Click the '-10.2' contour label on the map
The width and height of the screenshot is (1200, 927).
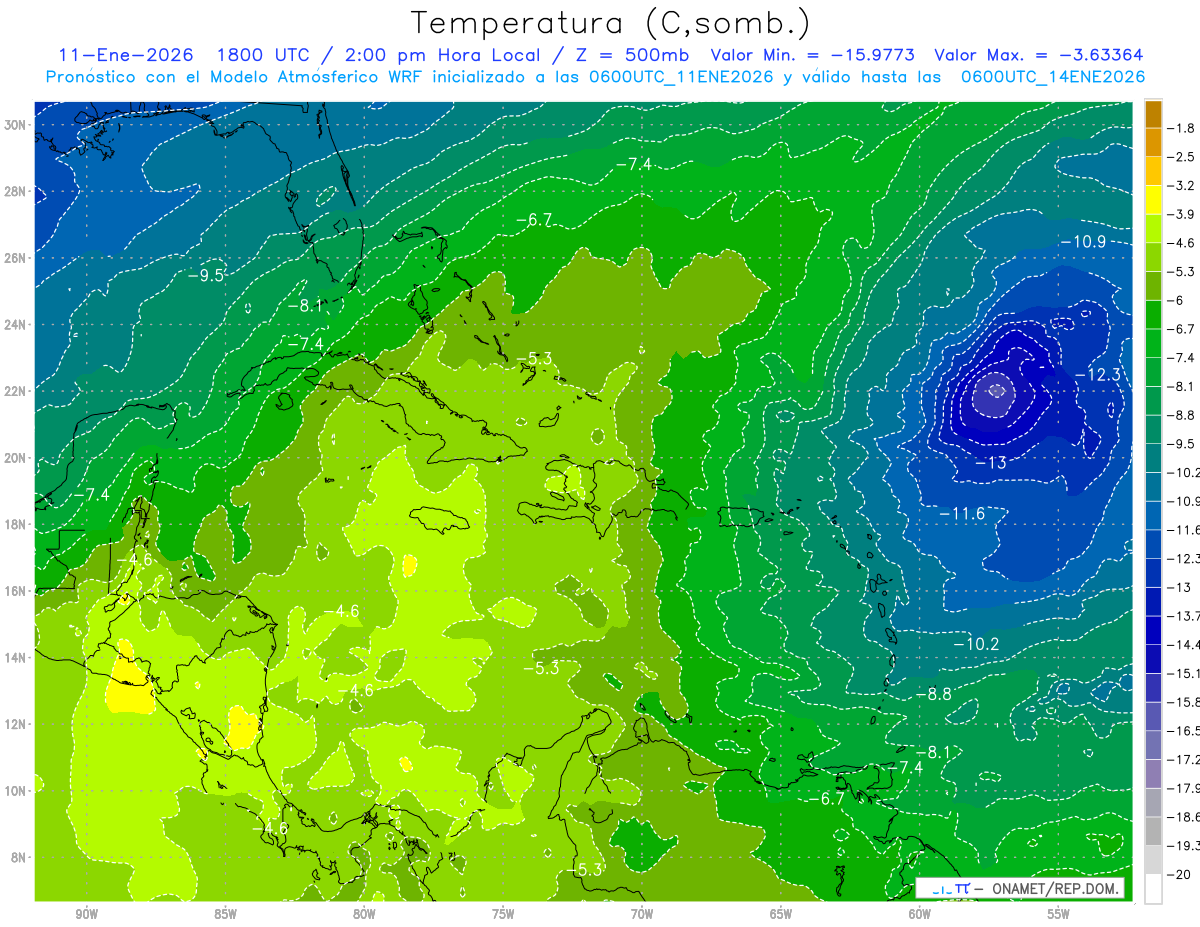(x=976, y=644)
